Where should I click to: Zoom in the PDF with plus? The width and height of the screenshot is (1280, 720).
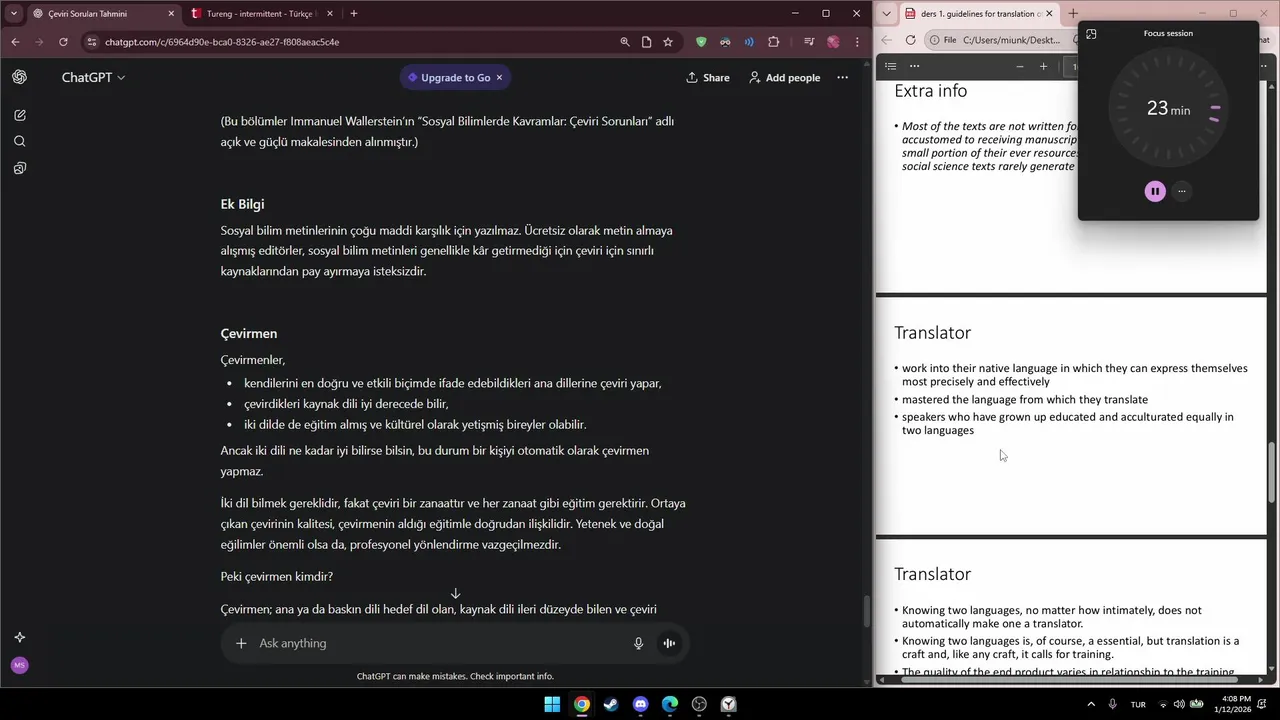[x=1043, y=66]
